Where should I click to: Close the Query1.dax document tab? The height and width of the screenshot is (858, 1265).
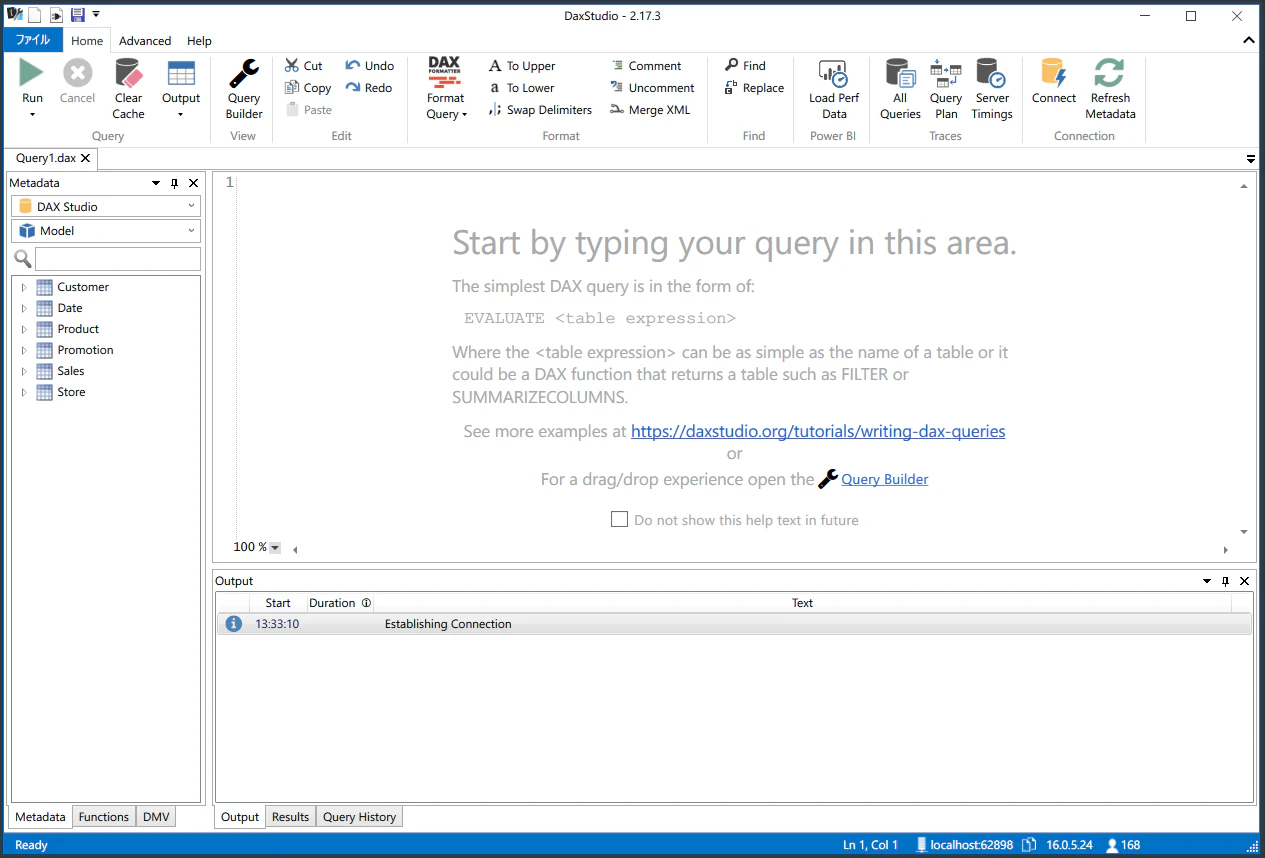86,158
